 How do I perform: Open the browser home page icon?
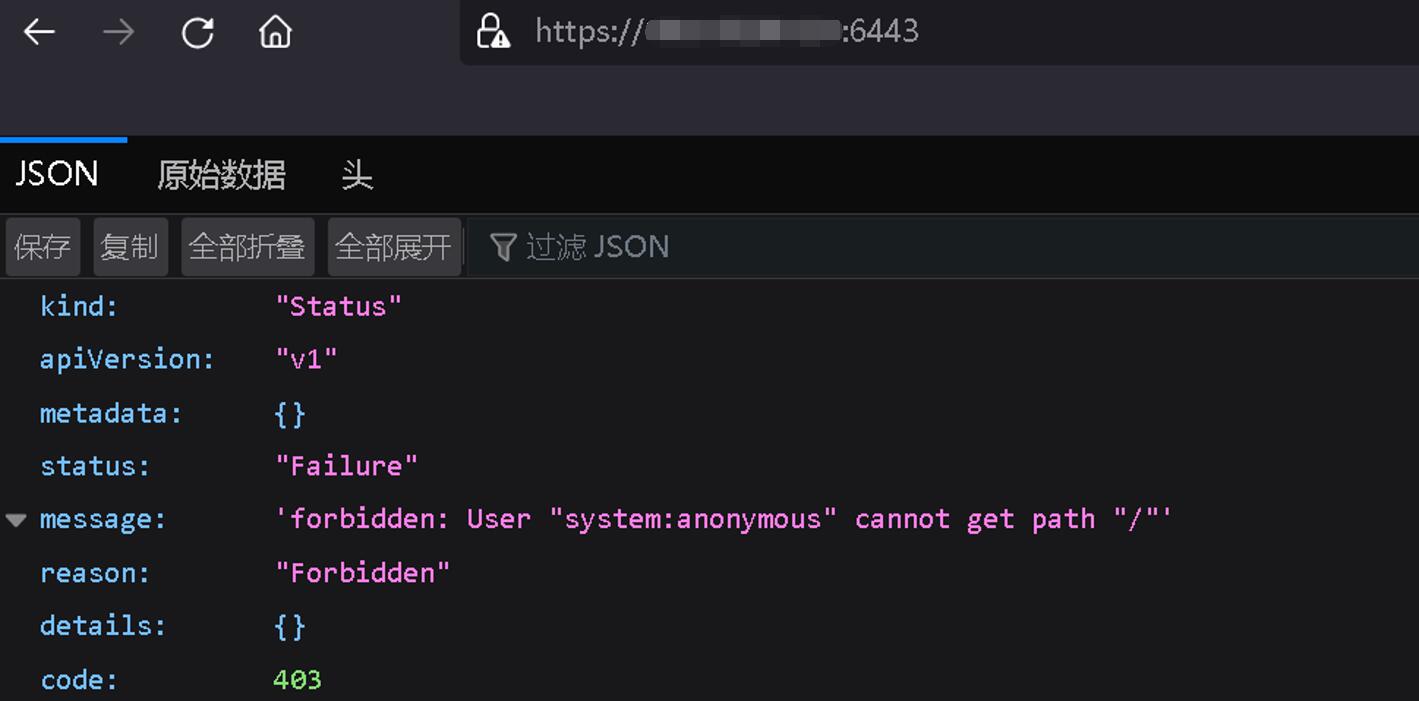tap(275, 32)
